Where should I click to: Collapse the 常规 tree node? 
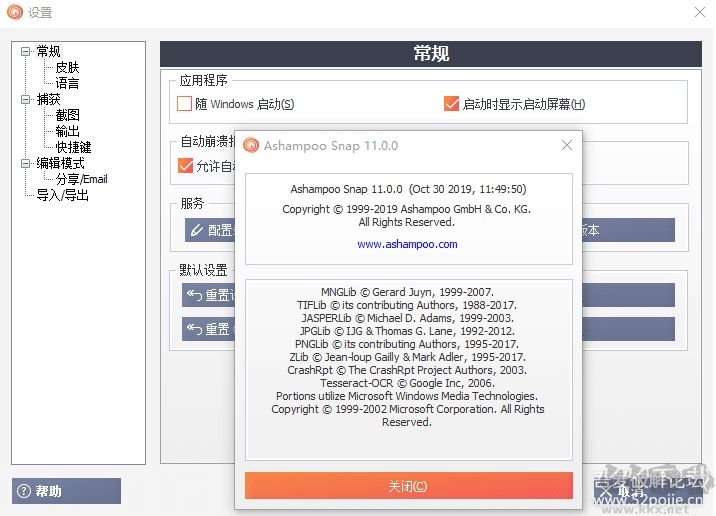[x=25, y=52]
